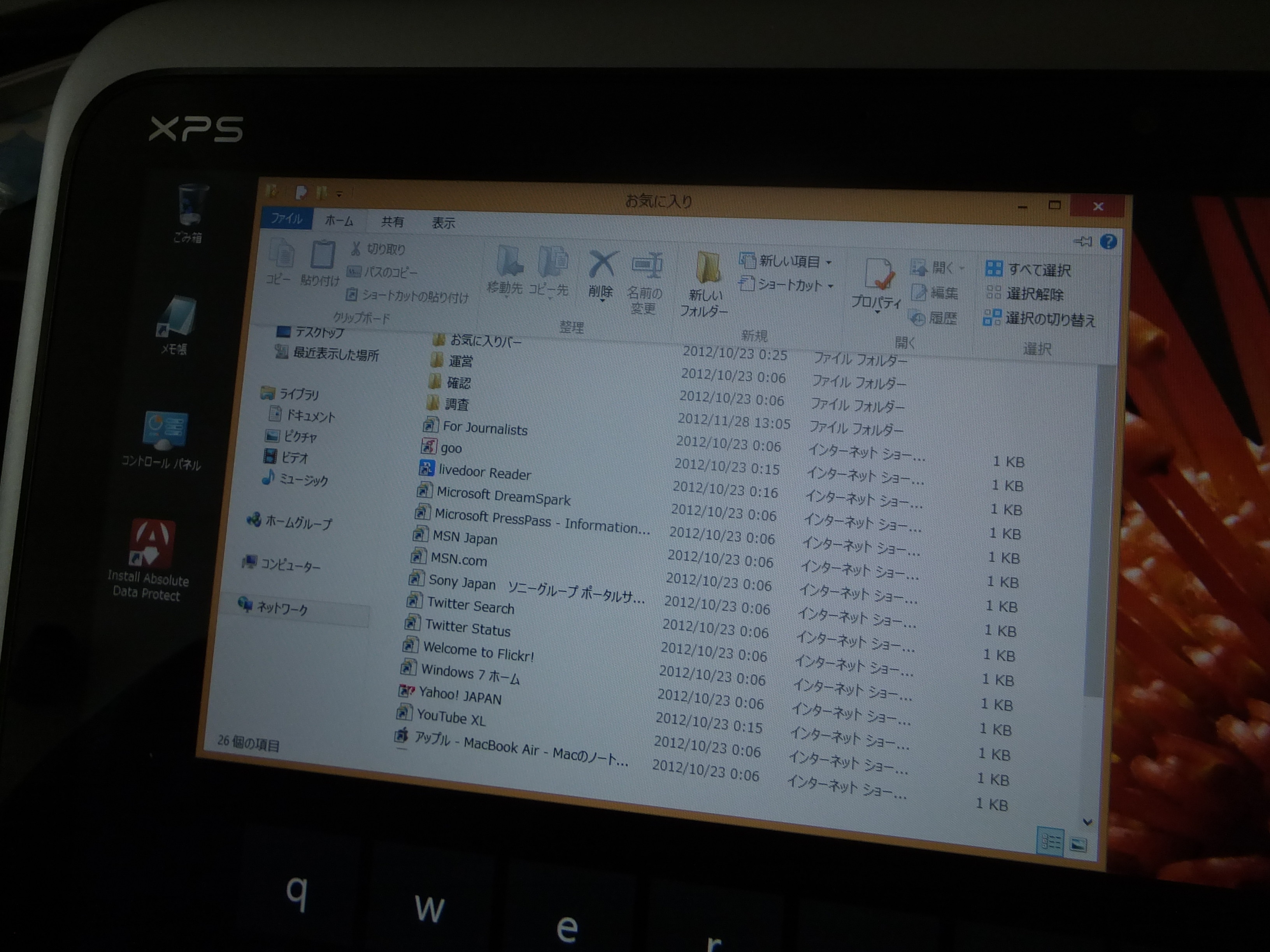This screenshot has width=1270, height=952.
Task: Click ショートカットの貼り付け command
Action: pos(408,296)
